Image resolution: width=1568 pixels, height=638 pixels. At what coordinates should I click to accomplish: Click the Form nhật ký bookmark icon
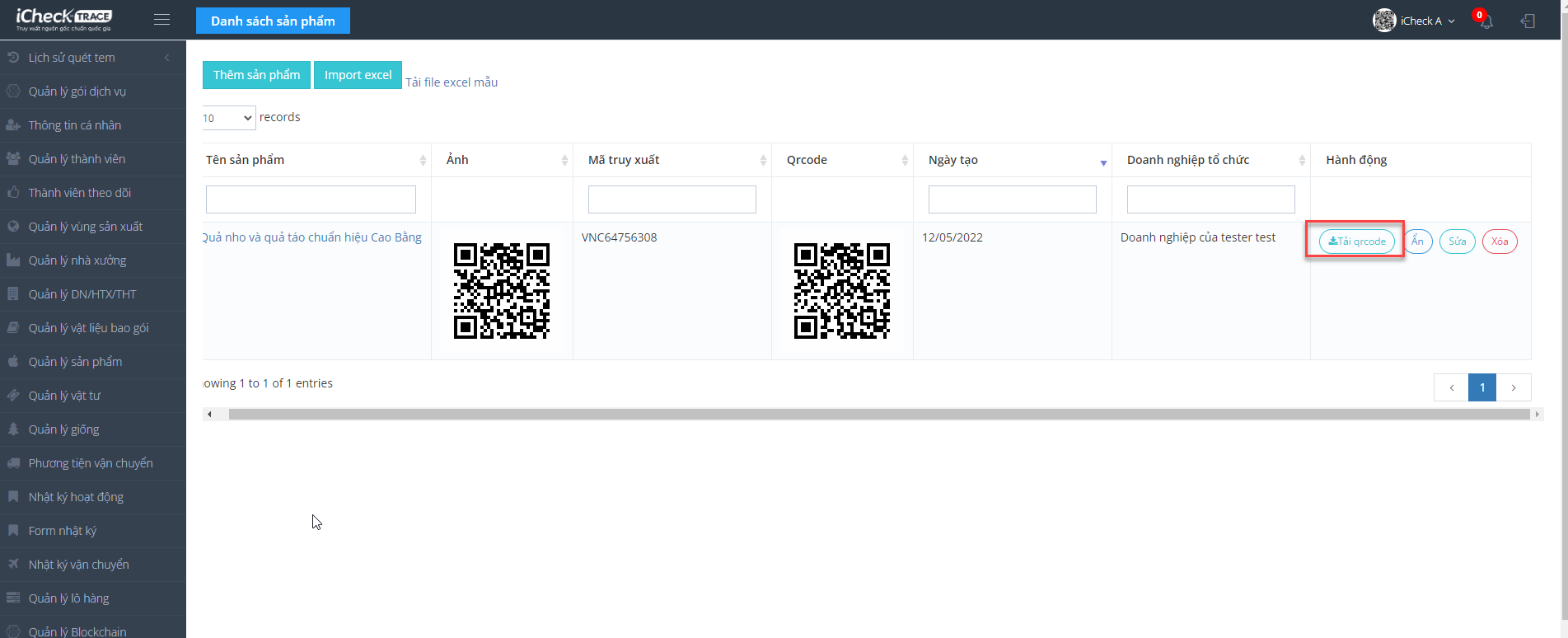coord(13,530)
